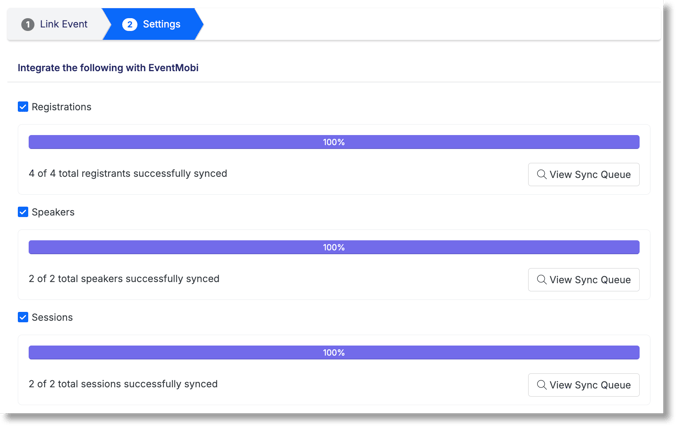
Task: Click the Registrations 100% progress bar
Action: click(334, 142)
